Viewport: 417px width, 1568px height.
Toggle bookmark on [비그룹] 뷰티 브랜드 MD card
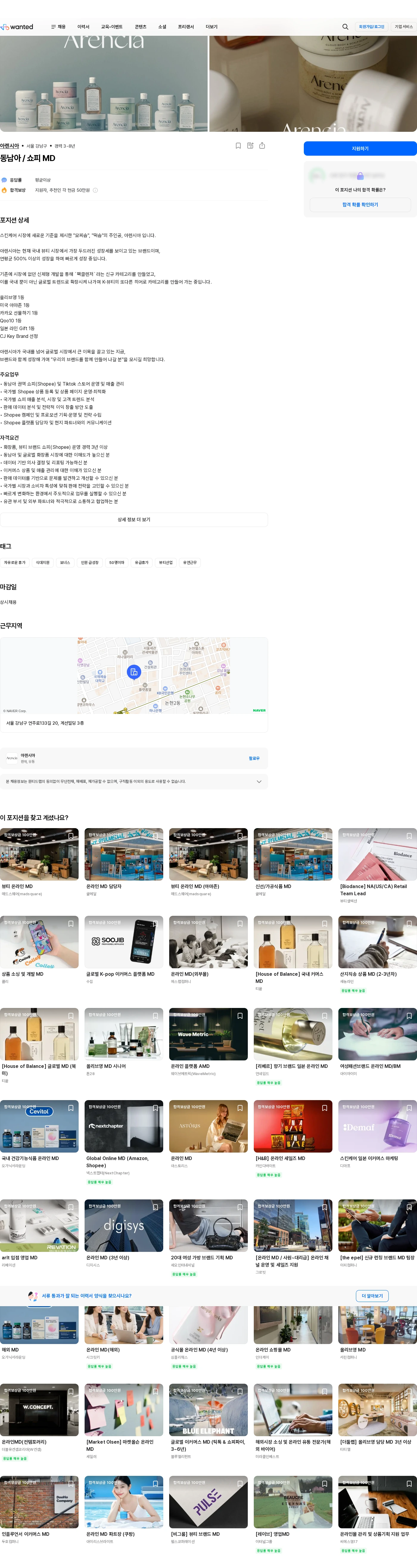(240, 1483)
